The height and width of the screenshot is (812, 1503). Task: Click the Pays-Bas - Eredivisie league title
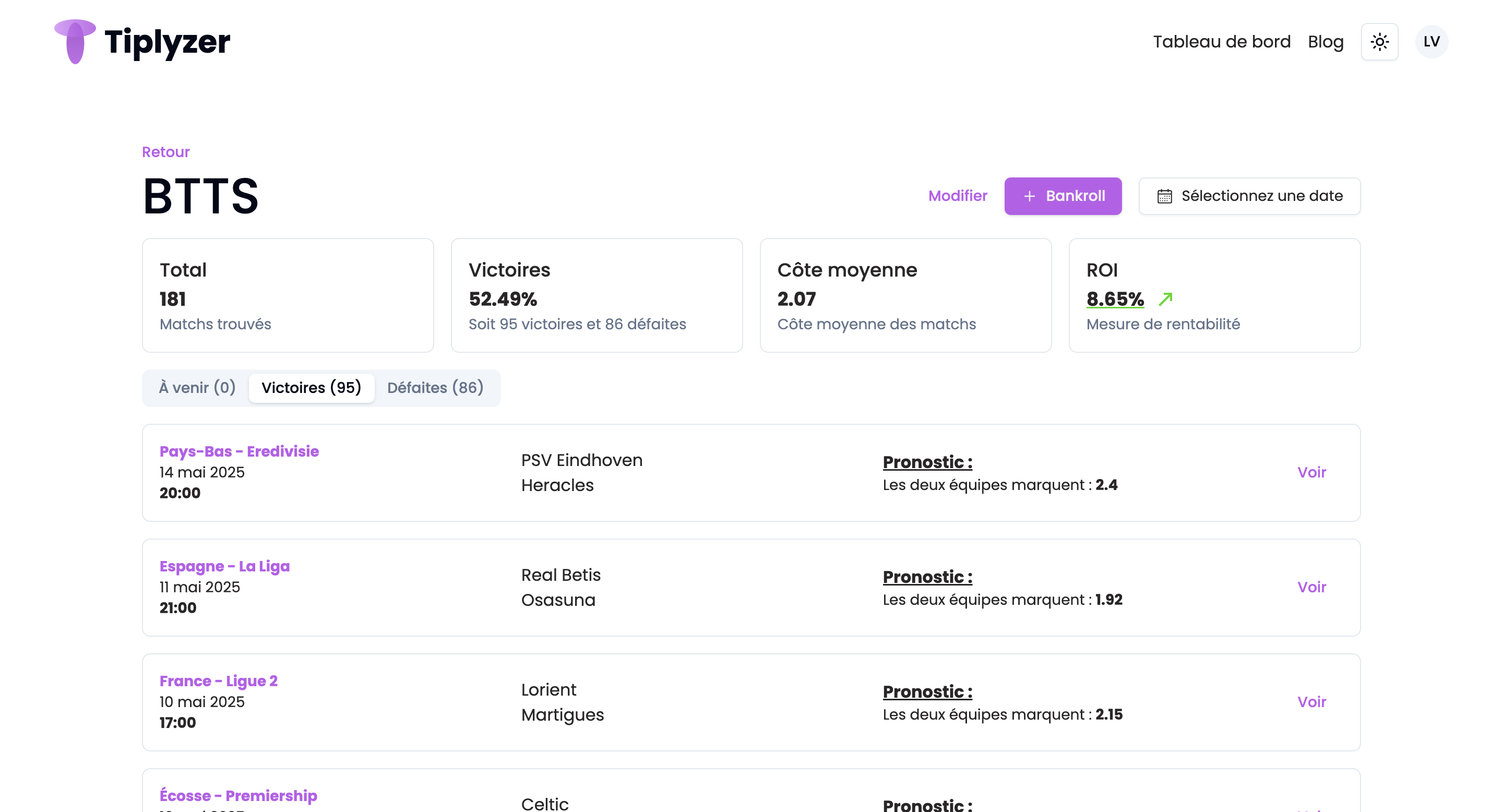[x=239, y=452]
